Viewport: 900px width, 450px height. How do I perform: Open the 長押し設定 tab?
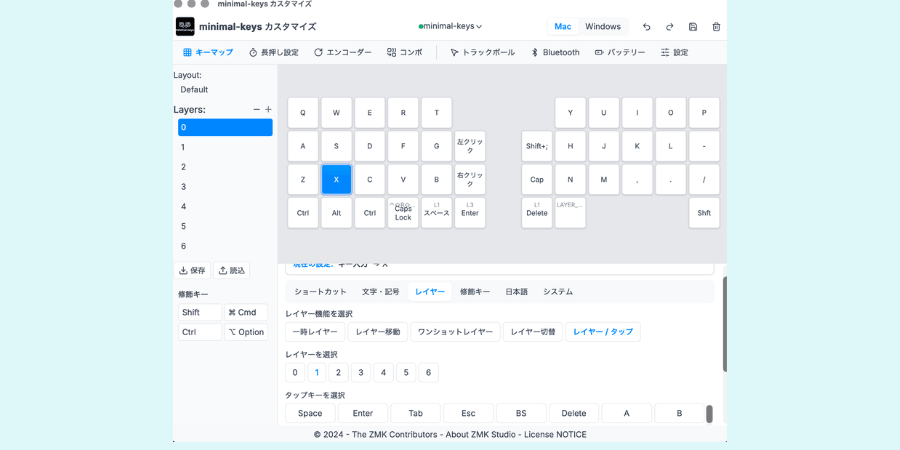[274, 52]
